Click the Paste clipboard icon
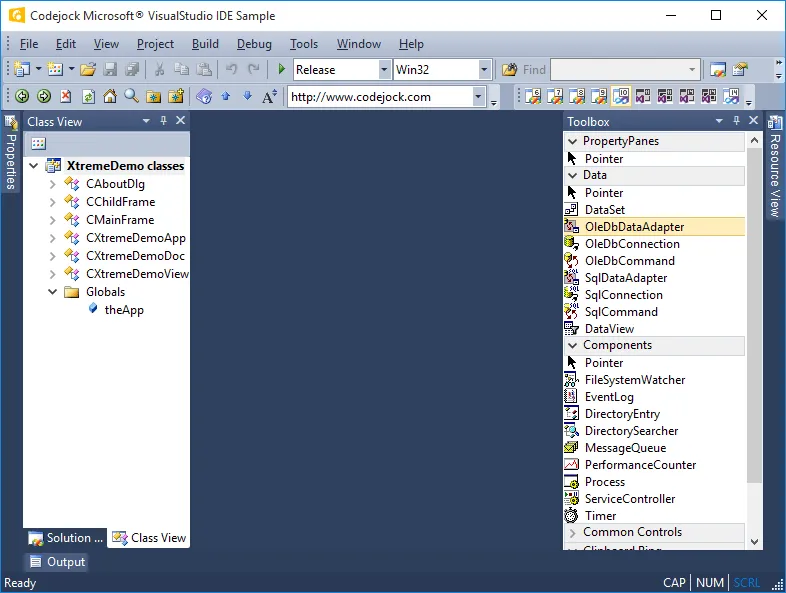 click(204, 69)
